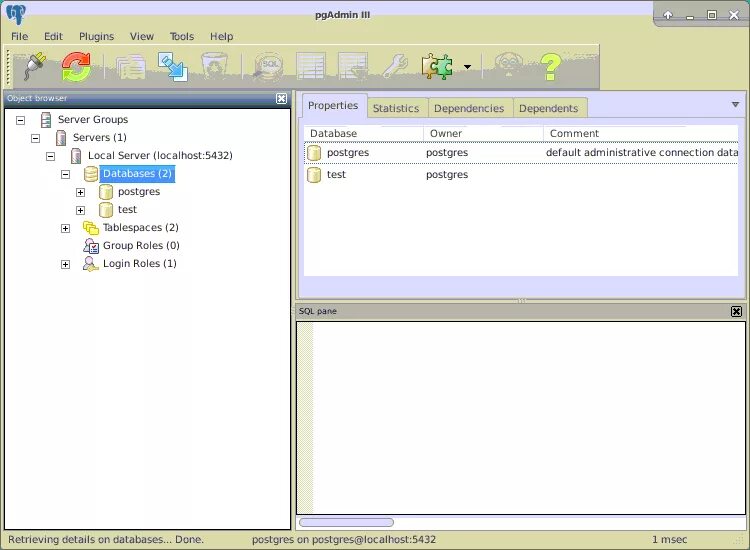Open the File menu
The image size is (750, 550).
(x=20, y=36)
